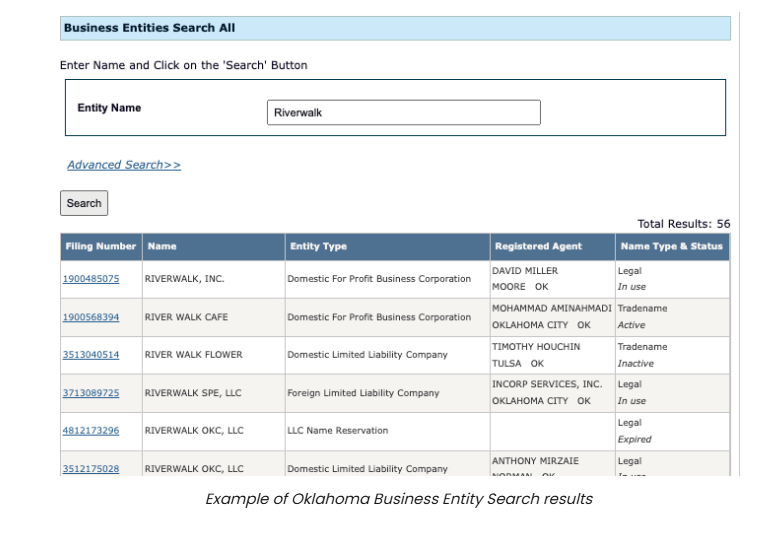This screenshot has width=762, height=537.
Task: Open filing number 1900568394
Action: 91,317
